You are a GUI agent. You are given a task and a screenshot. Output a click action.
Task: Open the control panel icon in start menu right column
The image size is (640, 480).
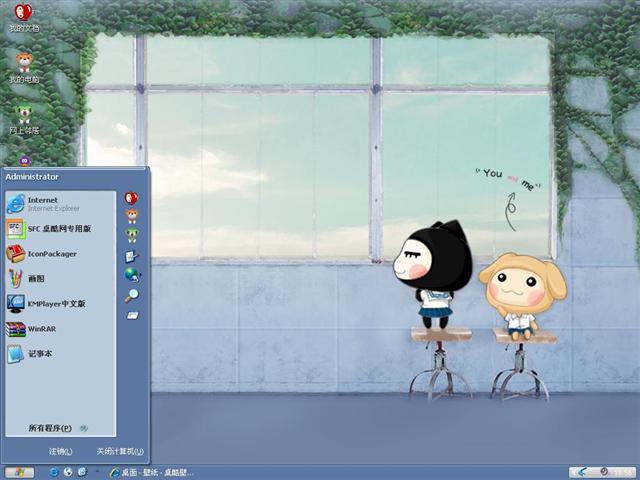pos(132,256)
